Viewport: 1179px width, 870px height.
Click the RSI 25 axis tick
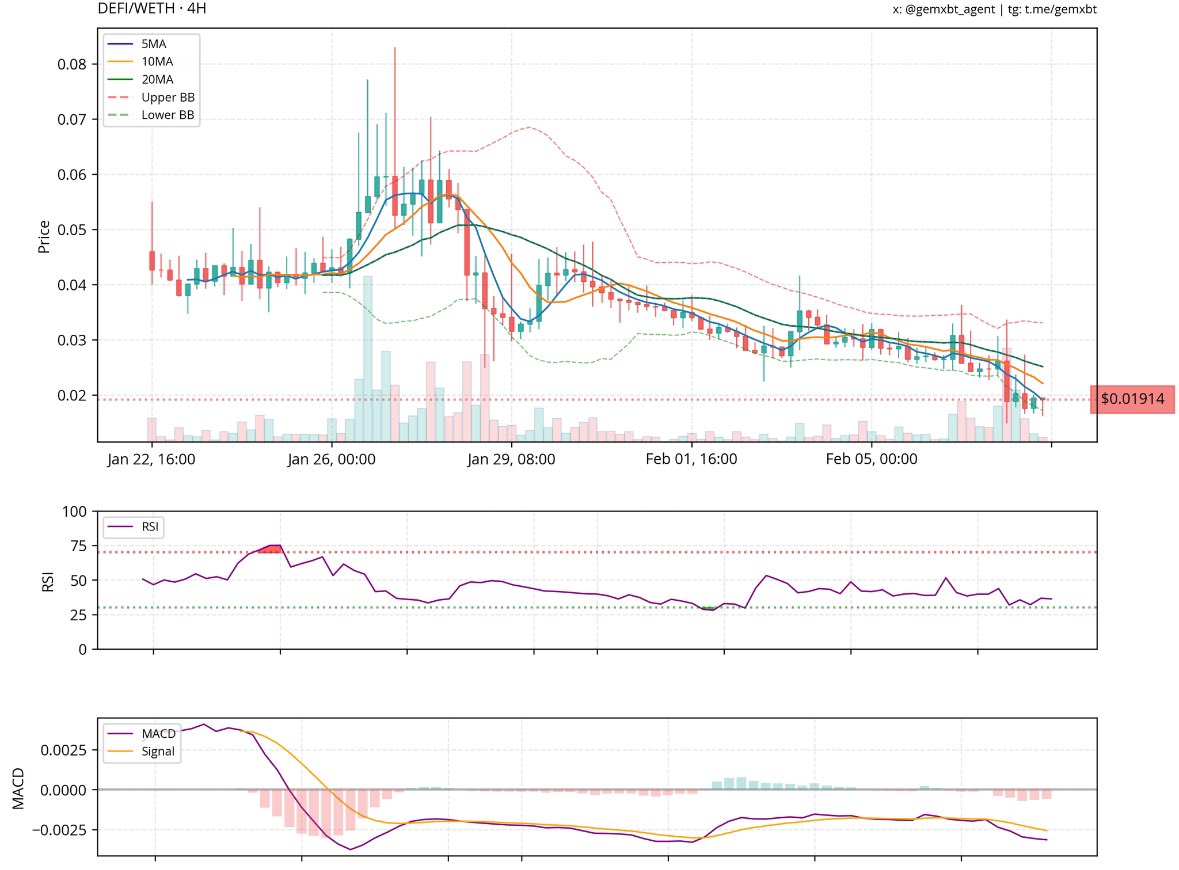click(x=78, y=615)
